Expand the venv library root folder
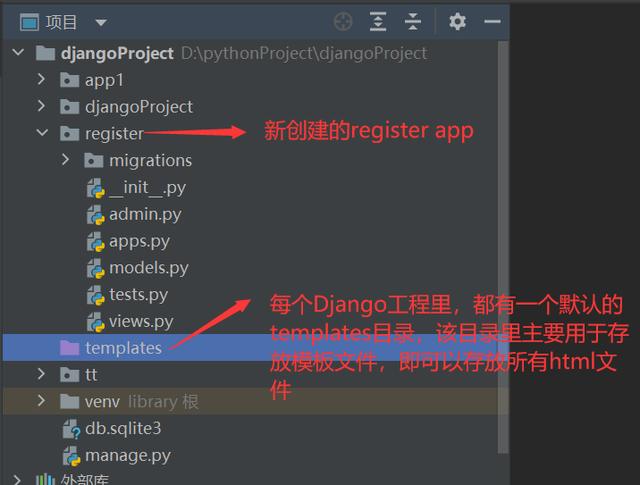This screenshot has height=485, width=640. click(41, 401)
